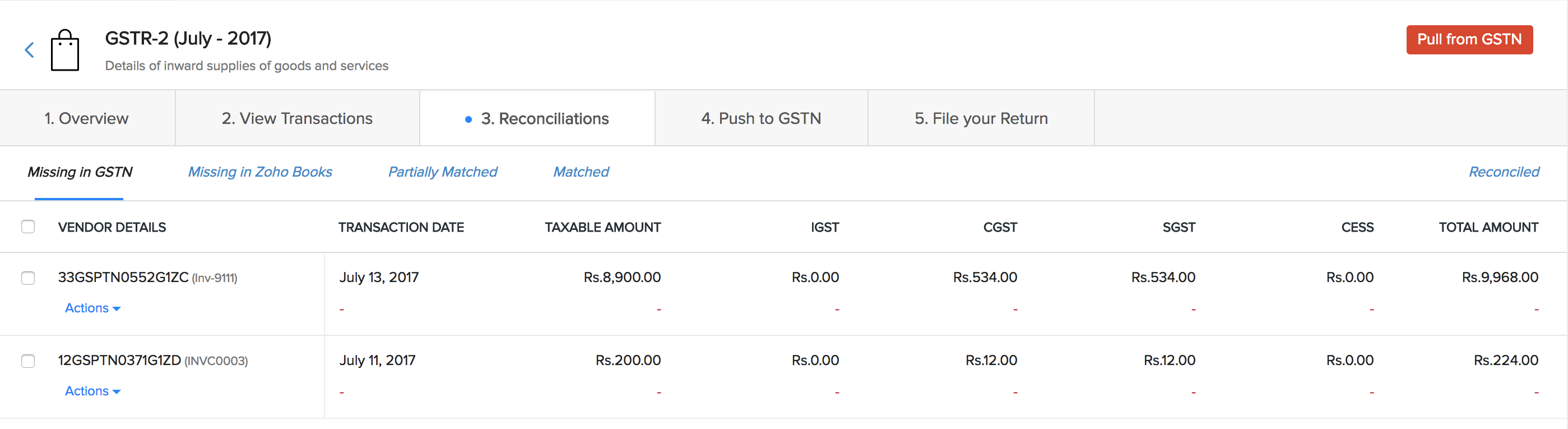
Task: Click the Pull from GSTN button
Action: click(x=1469, y=39)
